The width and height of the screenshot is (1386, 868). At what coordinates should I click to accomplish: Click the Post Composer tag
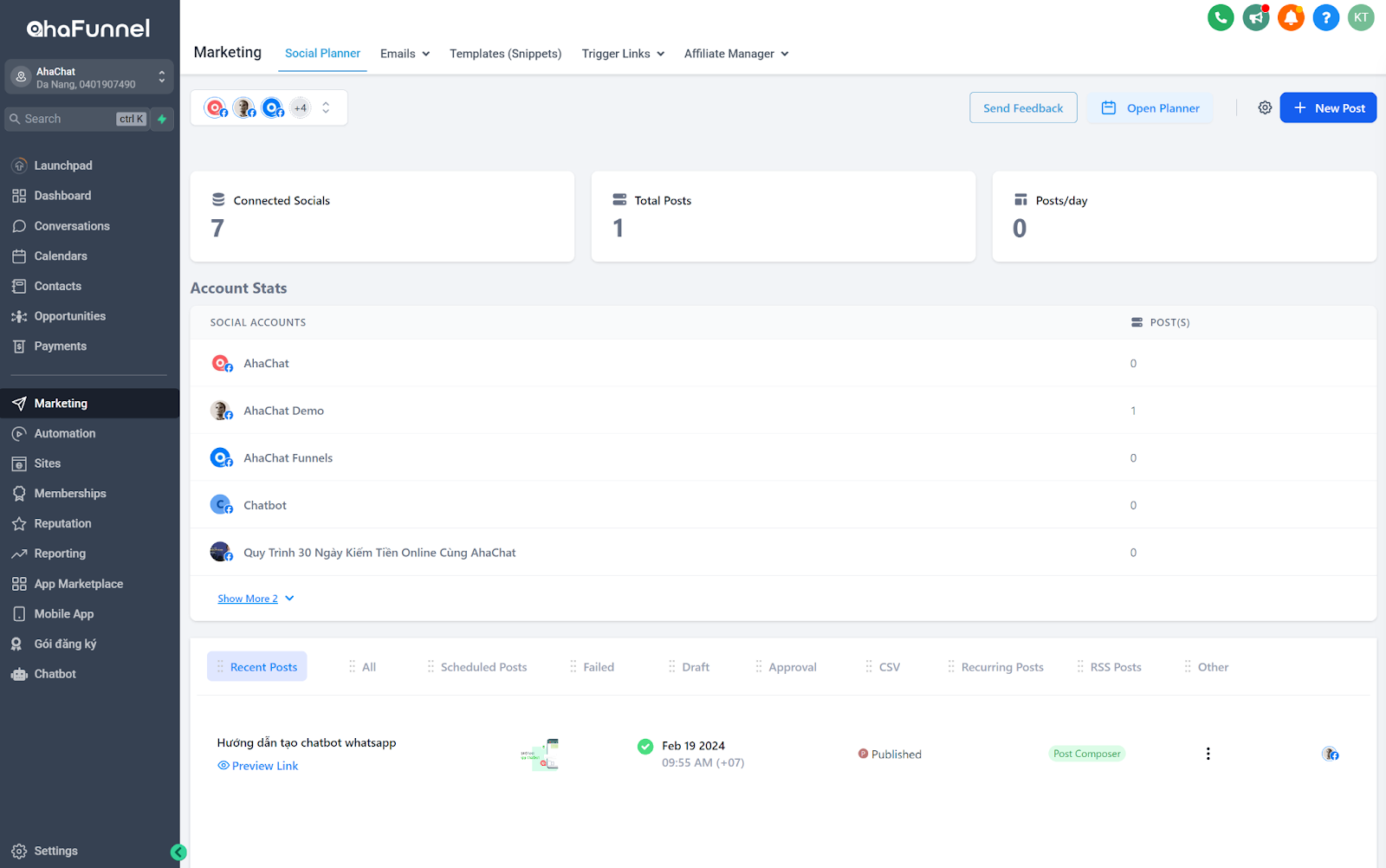point(1087,754)
